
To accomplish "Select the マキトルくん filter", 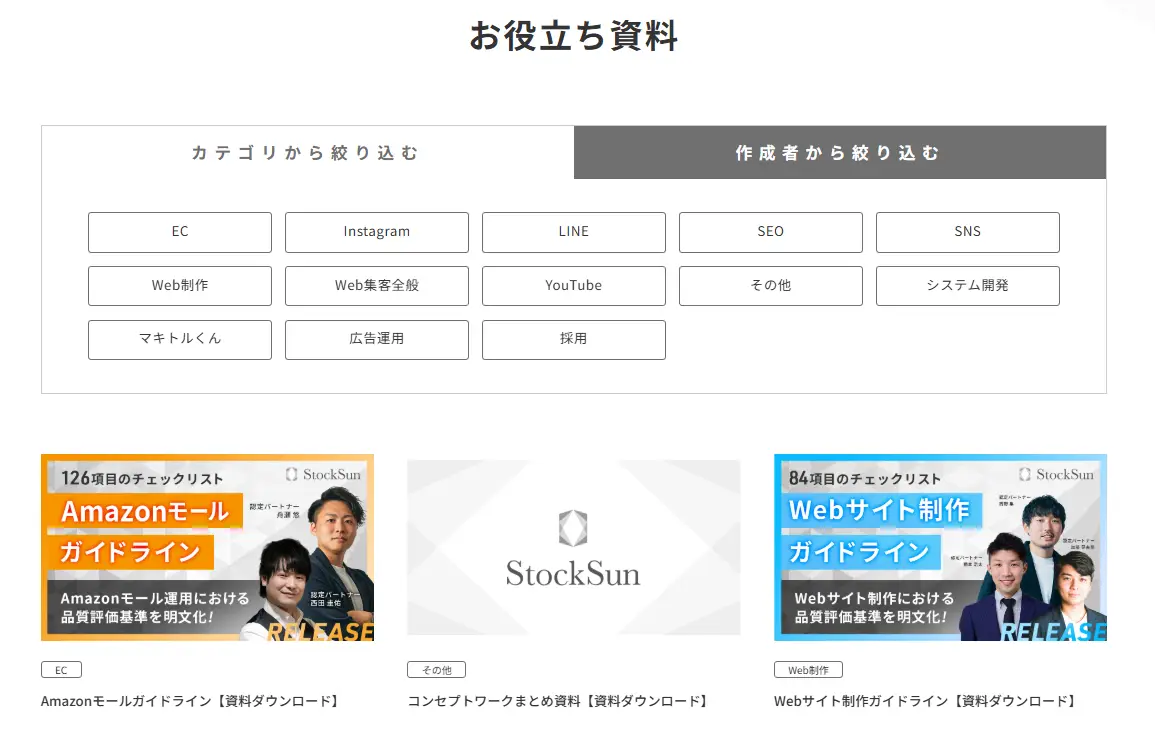I will (x=179, y=339).
